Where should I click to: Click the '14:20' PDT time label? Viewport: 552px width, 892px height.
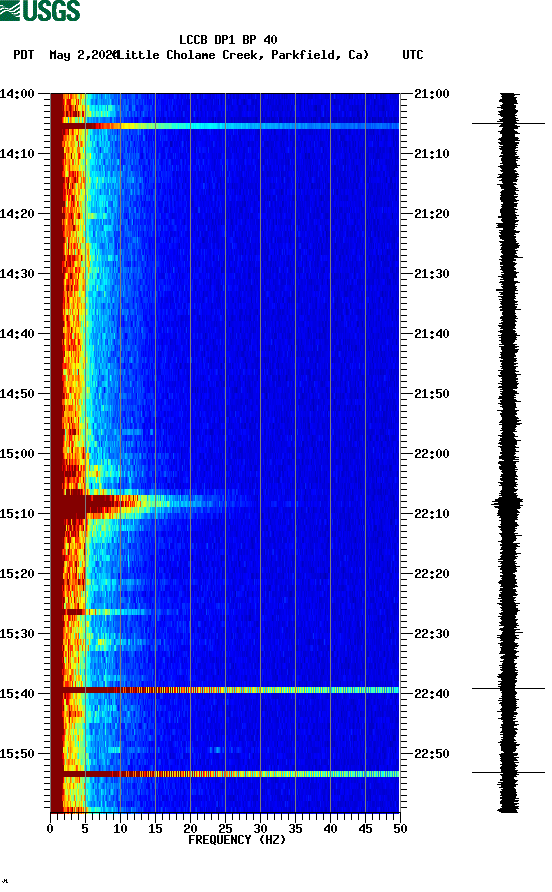click(17, 214)
